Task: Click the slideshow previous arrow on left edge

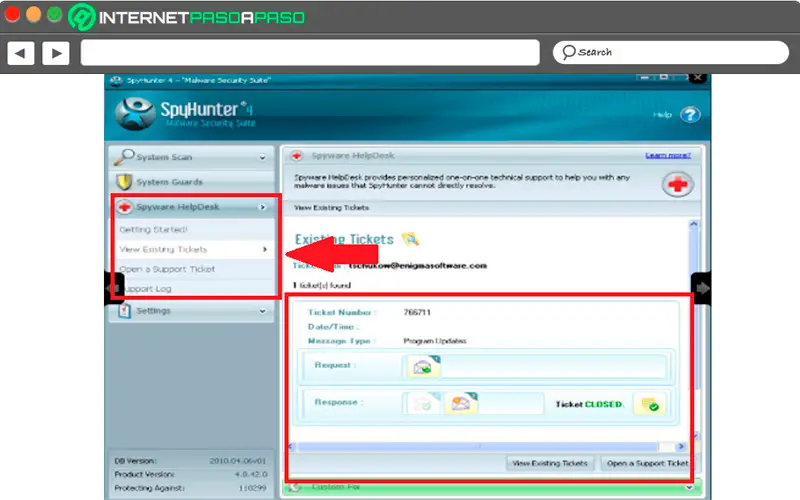Action: (x=114, y=288)
